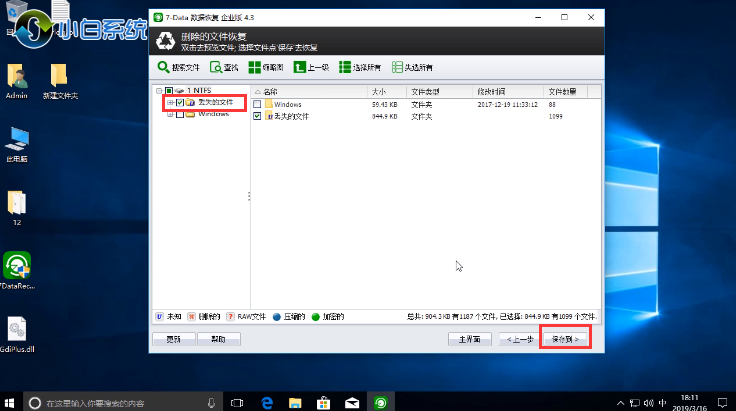Open the taskbar clock and date
The height and width of the screenshot is (411, 736).
[x=690, y=403]
